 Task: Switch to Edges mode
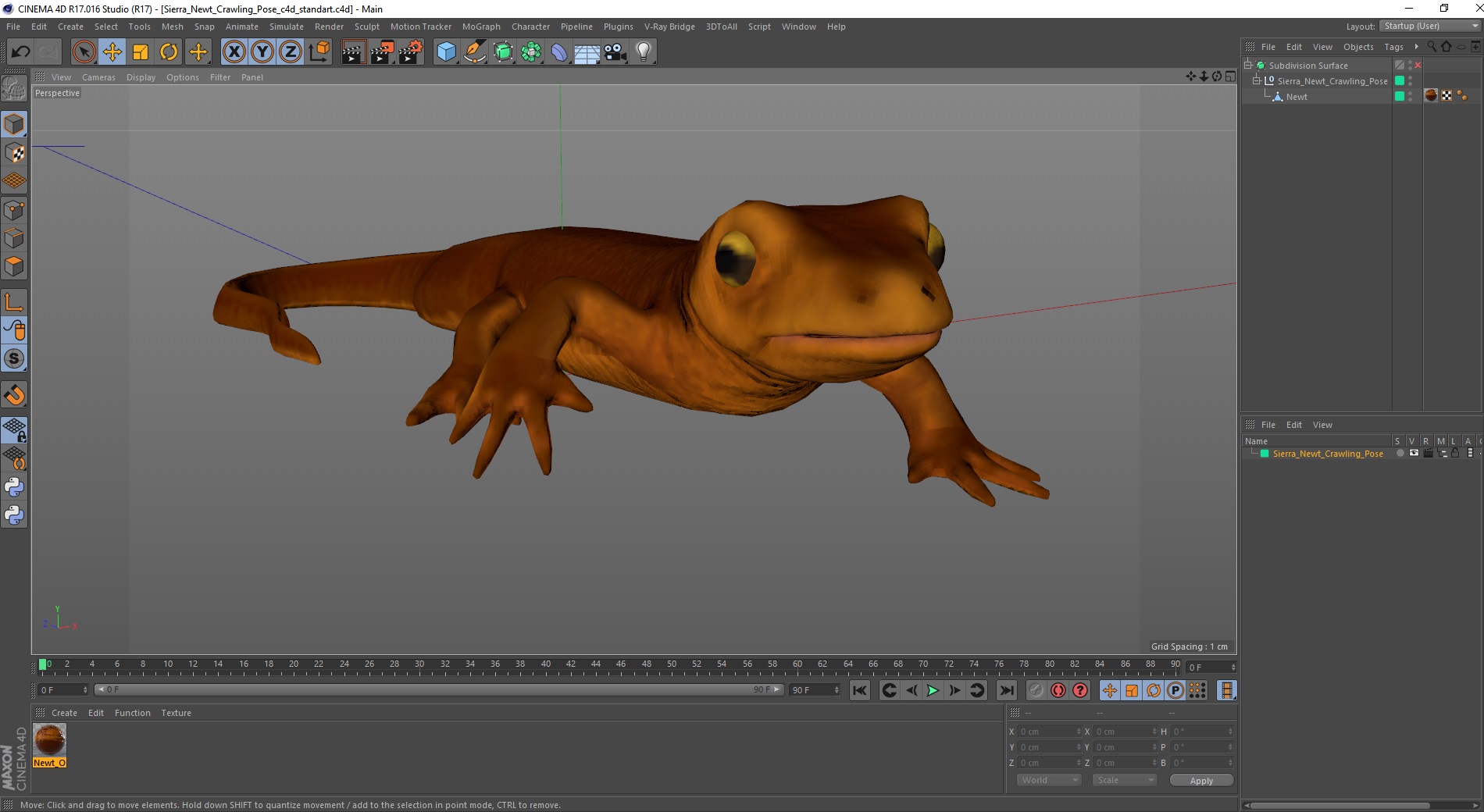pos(14,238)
